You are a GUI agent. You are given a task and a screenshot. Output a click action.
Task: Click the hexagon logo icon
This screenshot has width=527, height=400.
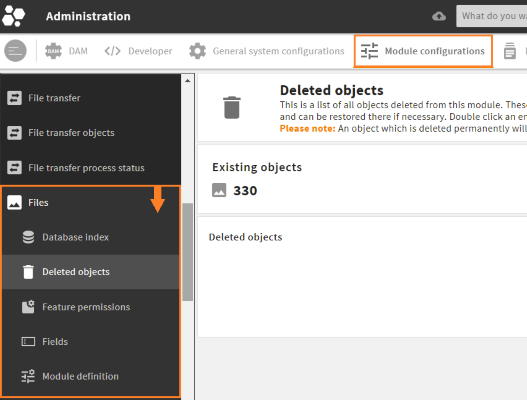point(13,16)
